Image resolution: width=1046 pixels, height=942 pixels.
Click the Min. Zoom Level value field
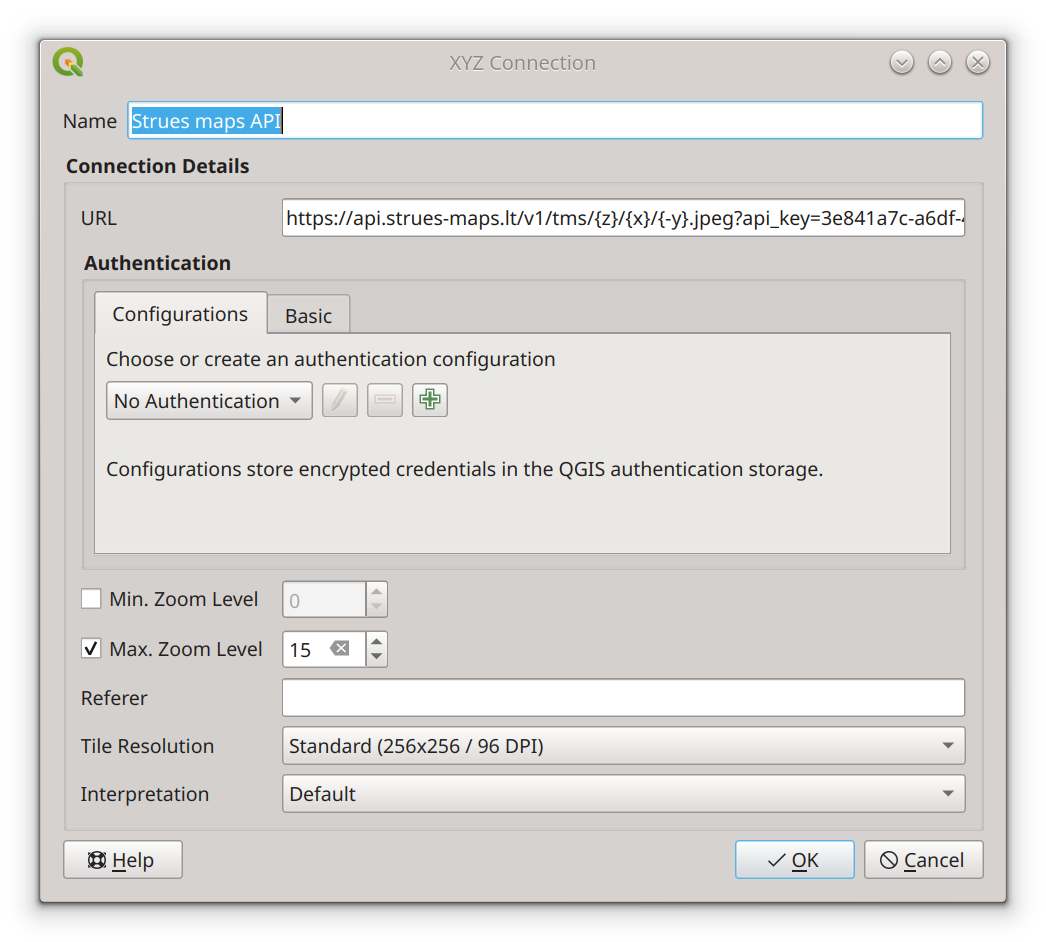324,599
